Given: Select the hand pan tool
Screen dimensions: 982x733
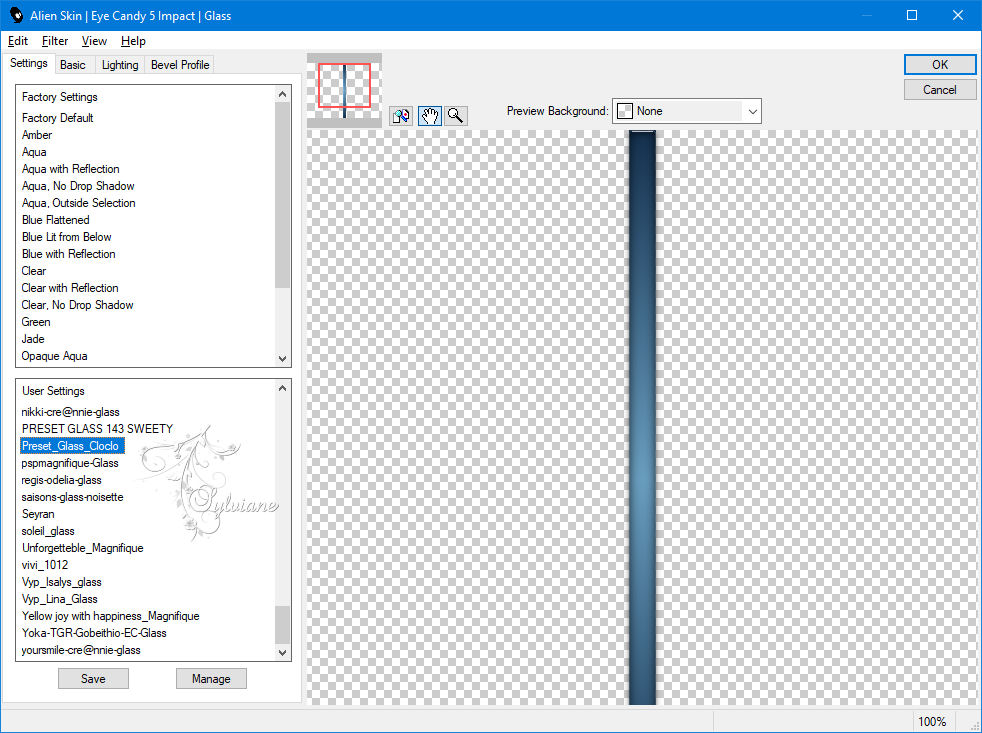Looking at the screenshot, I should [x=430, y=115].
